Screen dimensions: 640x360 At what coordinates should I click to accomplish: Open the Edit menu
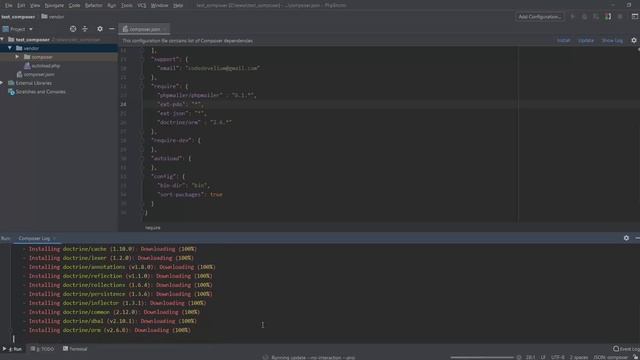pyautogui.click(x=21, y=5)
